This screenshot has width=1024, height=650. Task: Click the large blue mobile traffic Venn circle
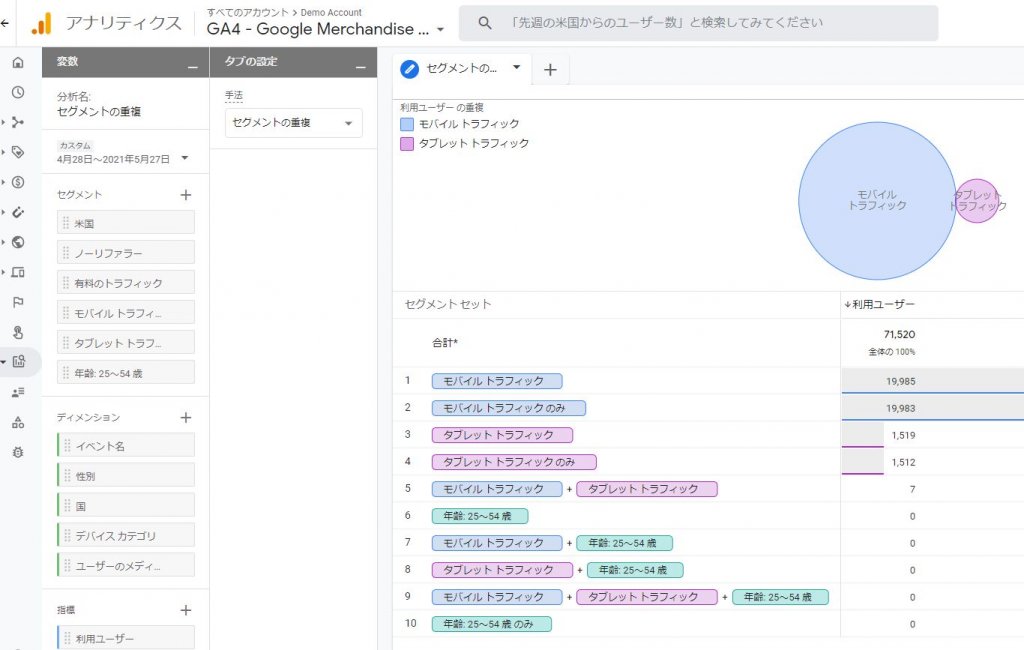point(876,201)
